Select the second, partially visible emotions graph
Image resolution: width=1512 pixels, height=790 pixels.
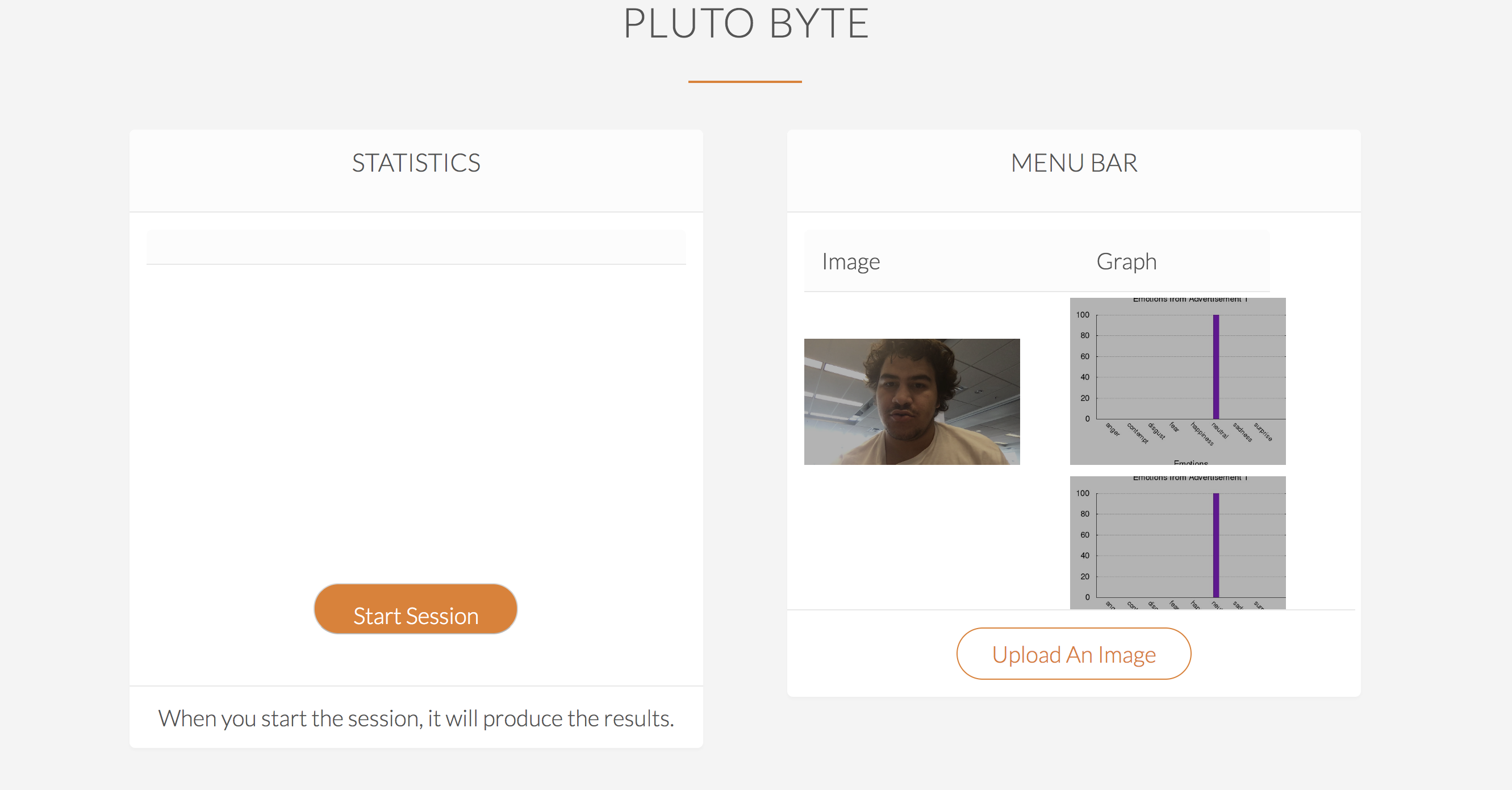pos(1177,542)
